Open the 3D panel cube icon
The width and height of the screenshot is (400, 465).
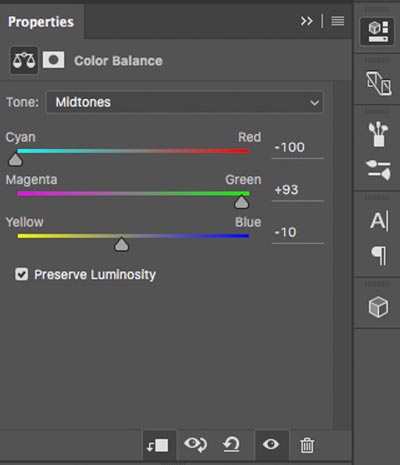[x=378, y=307]
